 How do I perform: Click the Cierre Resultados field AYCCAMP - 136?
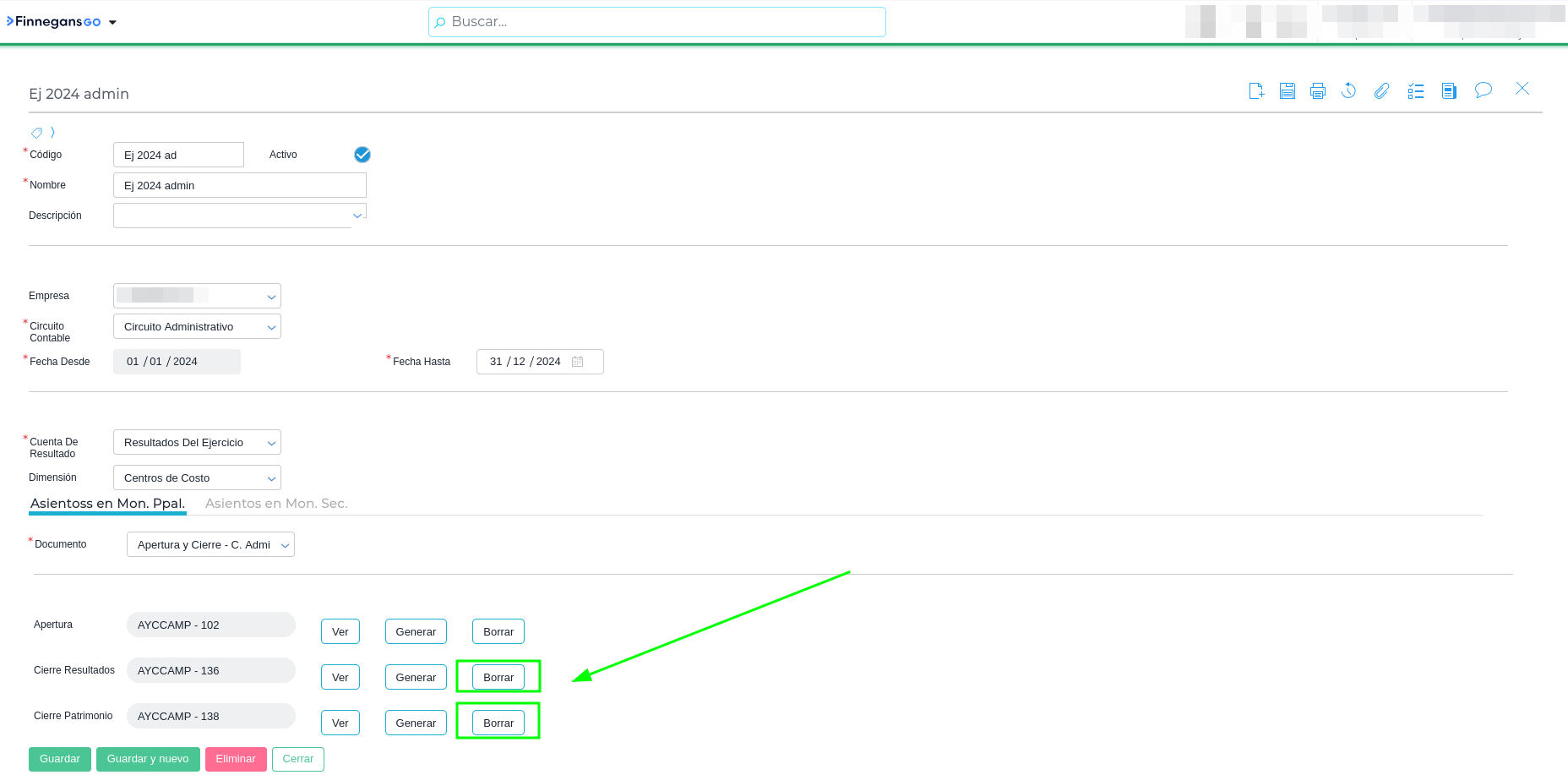[211, 670]
